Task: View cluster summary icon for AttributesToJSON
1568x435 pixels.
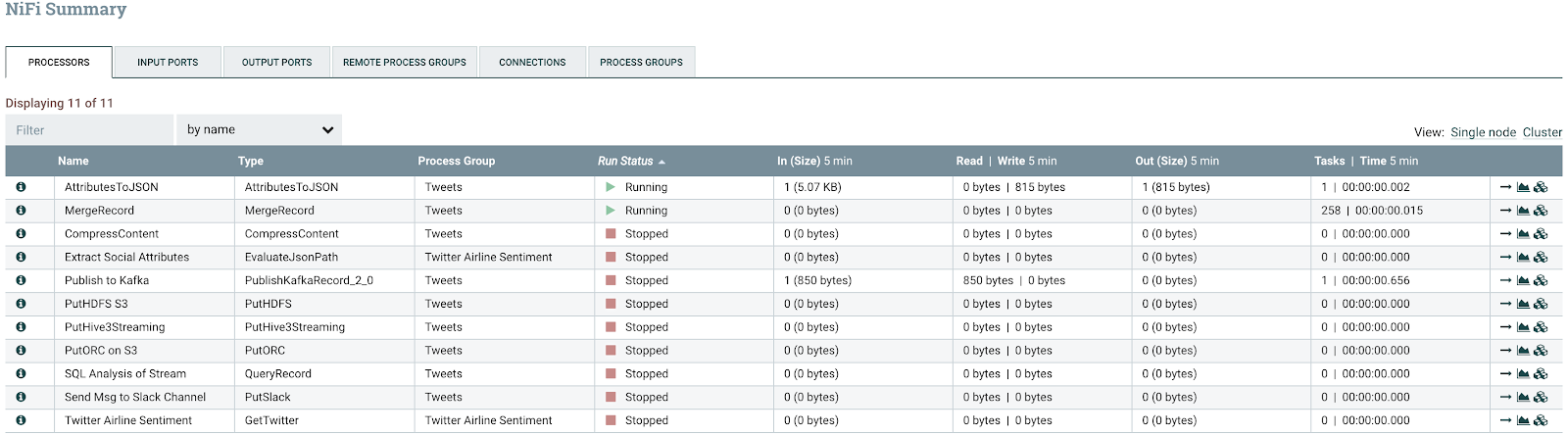Action: [1541, 187]
